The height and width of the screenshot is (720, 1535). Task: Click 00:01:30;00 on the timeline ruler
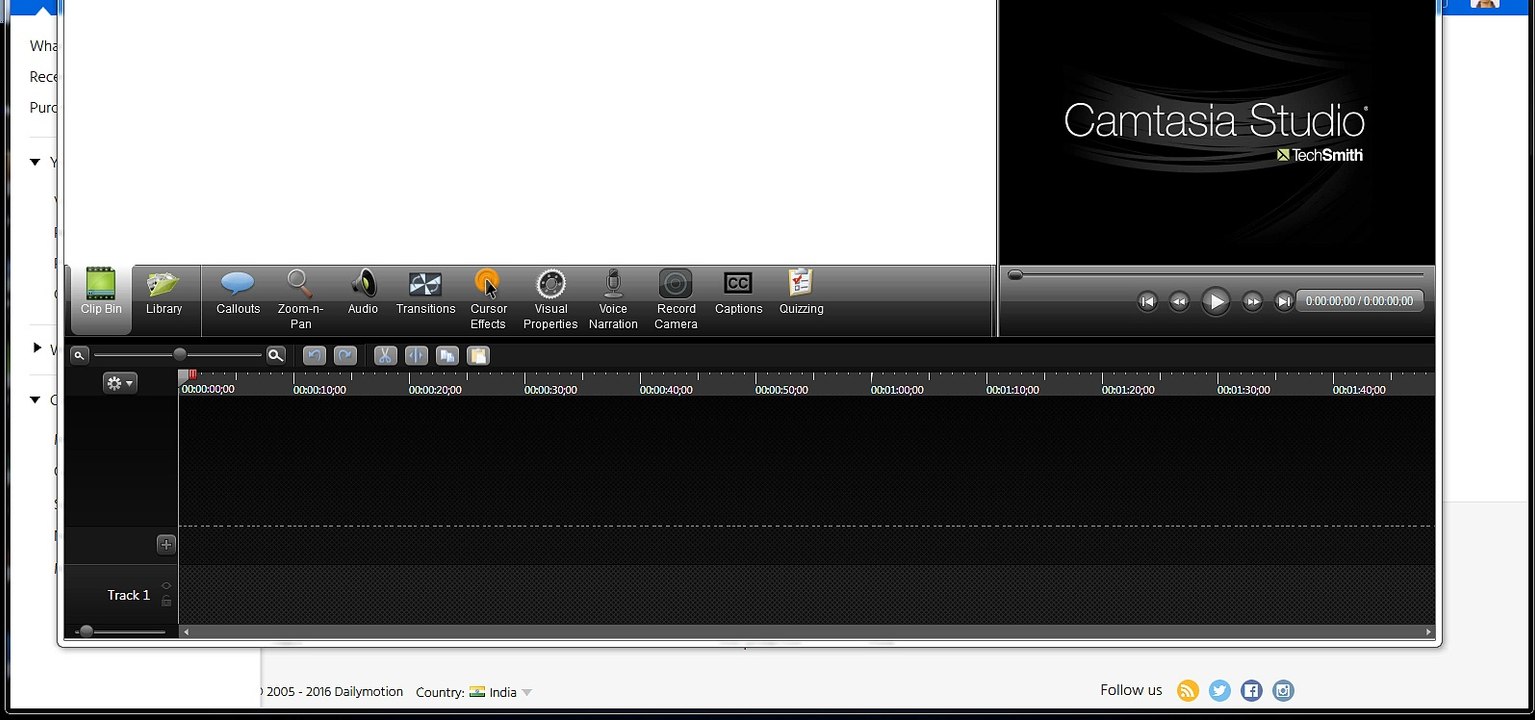click(1243, 390)
